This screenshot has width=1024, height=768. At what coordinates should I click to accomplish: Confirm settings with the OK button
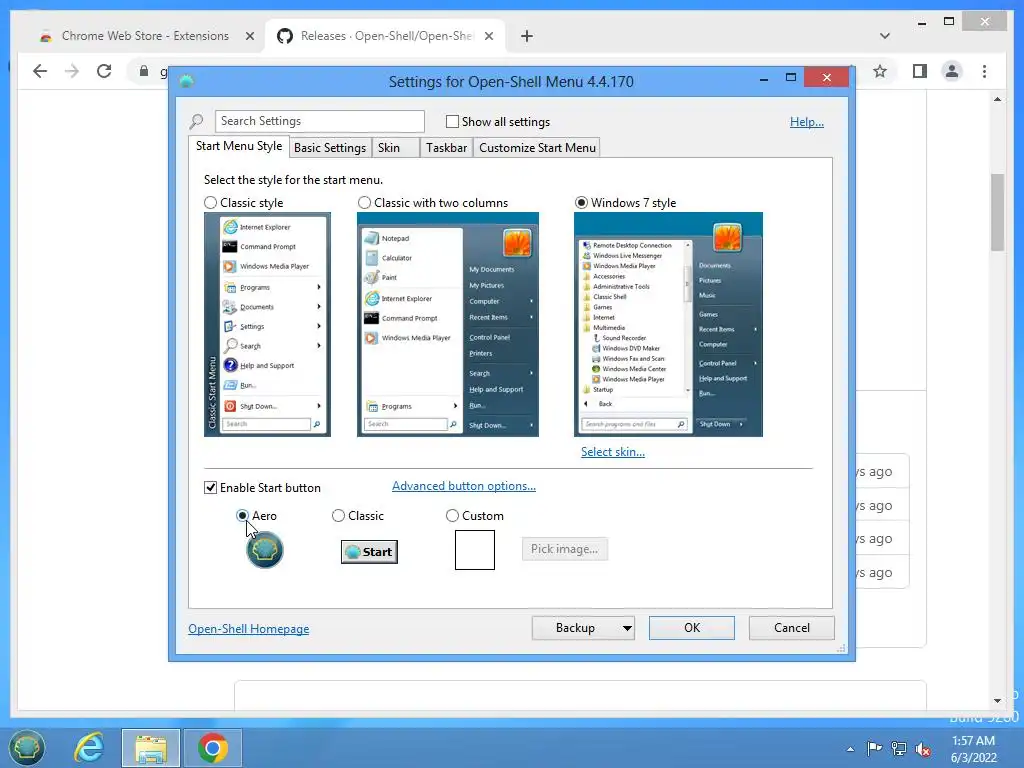tap(692, 628)
